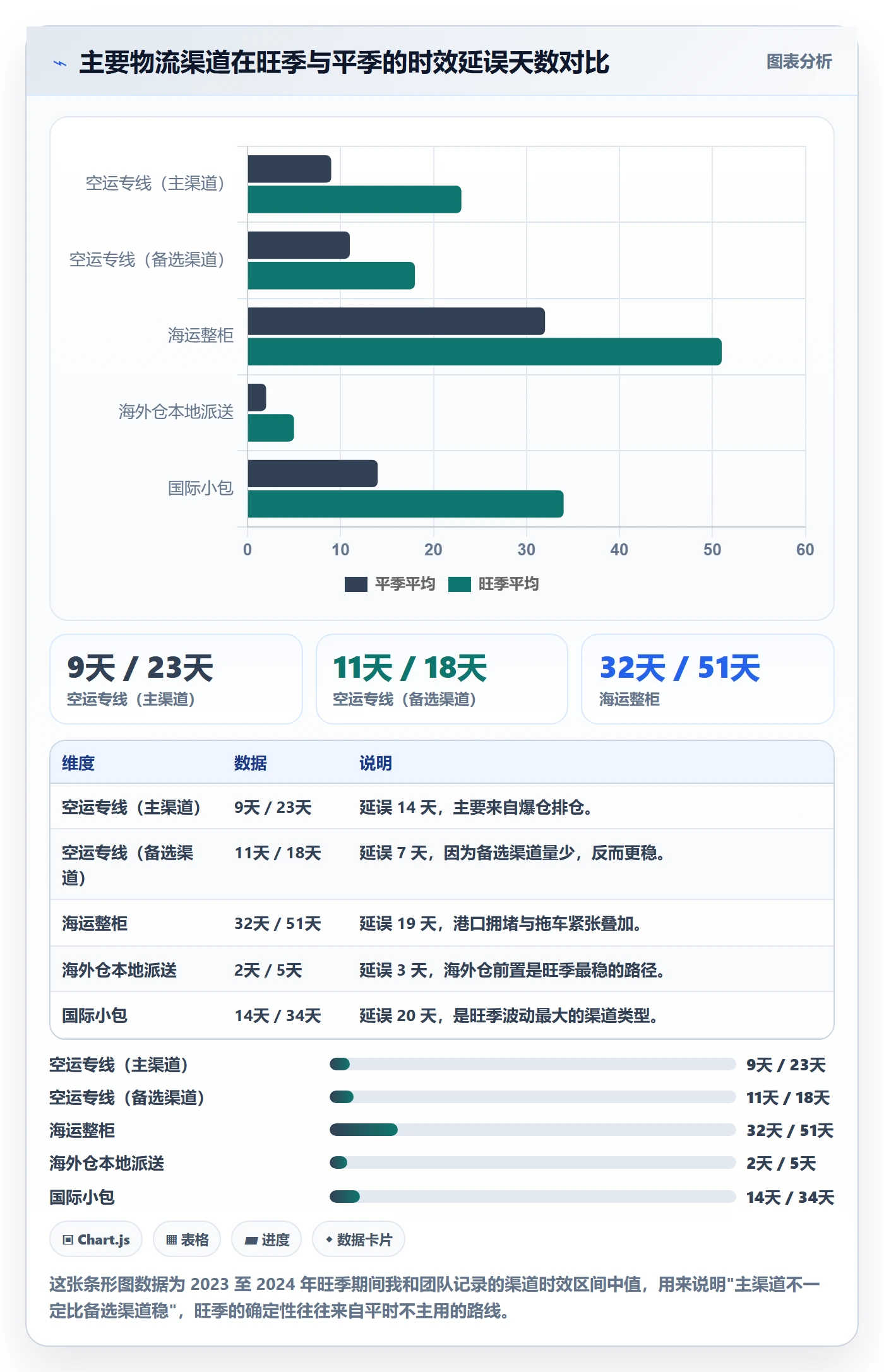Click the 图表分析 label in header

point(799,62)
